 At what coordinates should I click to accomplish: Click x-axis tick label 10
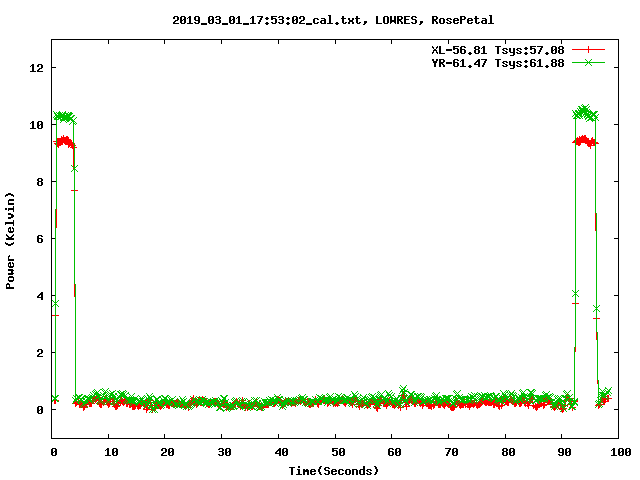(111, 452)
